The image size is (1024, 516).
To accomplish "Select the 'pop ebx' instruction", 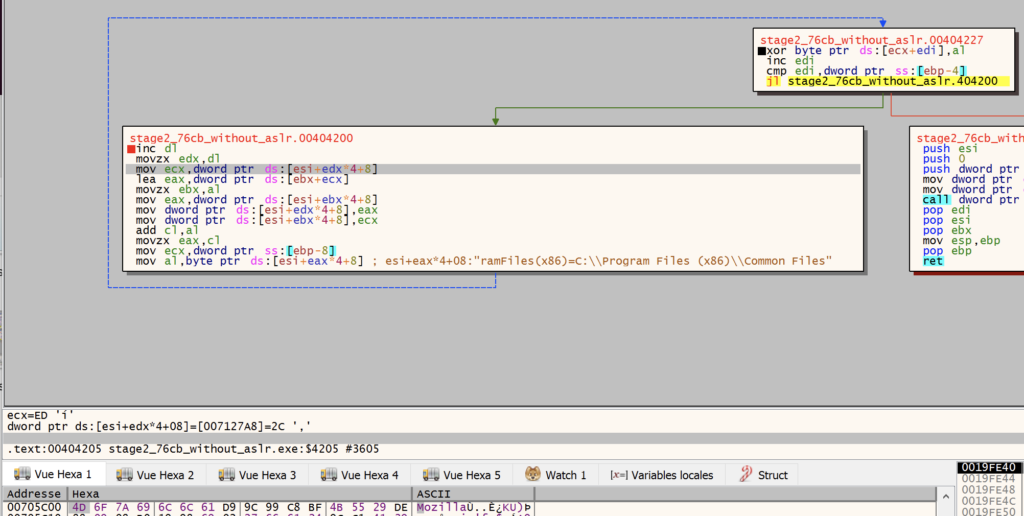I will tap(947, 230).
